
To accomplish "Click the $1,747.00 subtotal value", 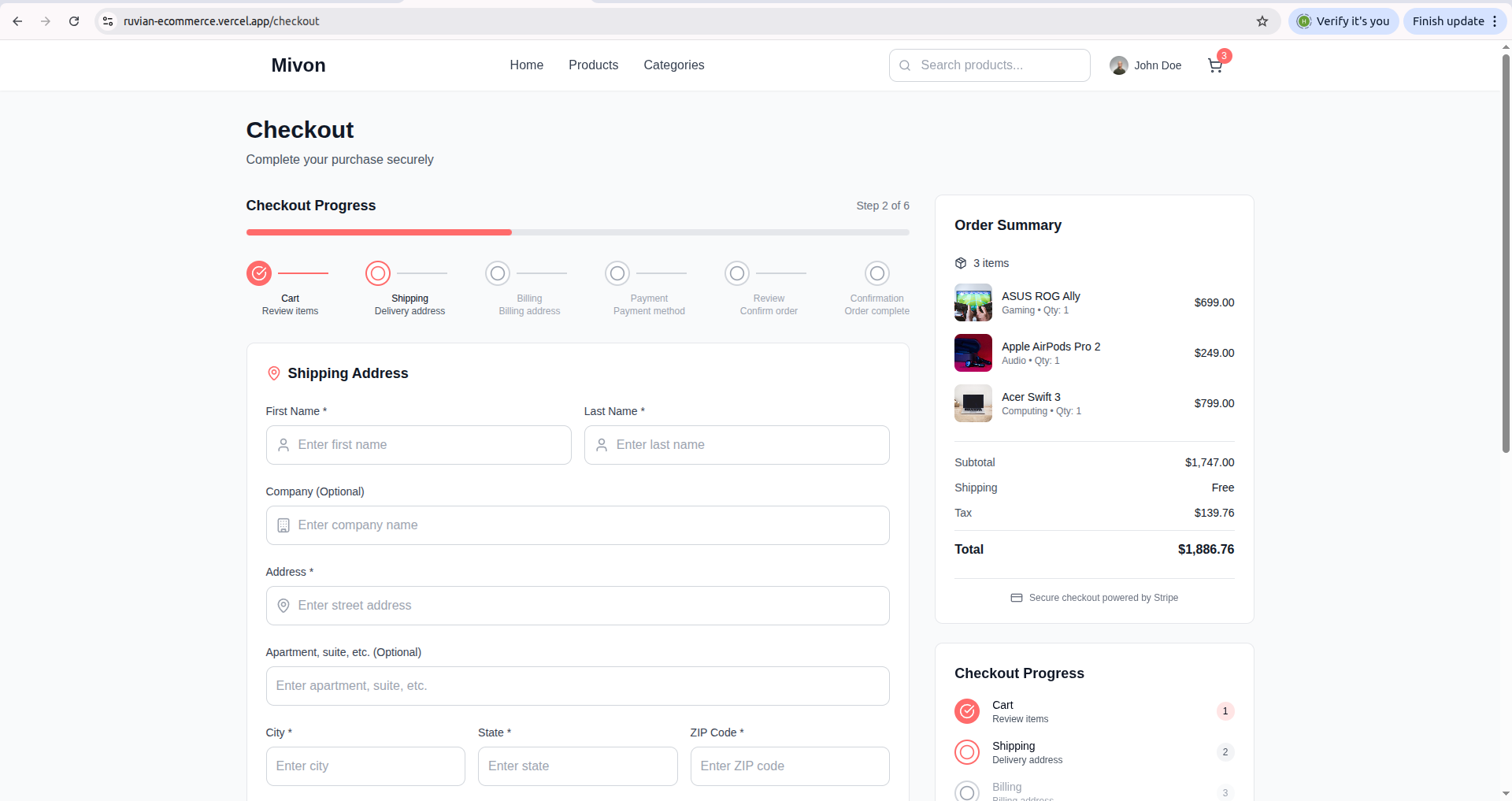I will (x=1210, y=462).
